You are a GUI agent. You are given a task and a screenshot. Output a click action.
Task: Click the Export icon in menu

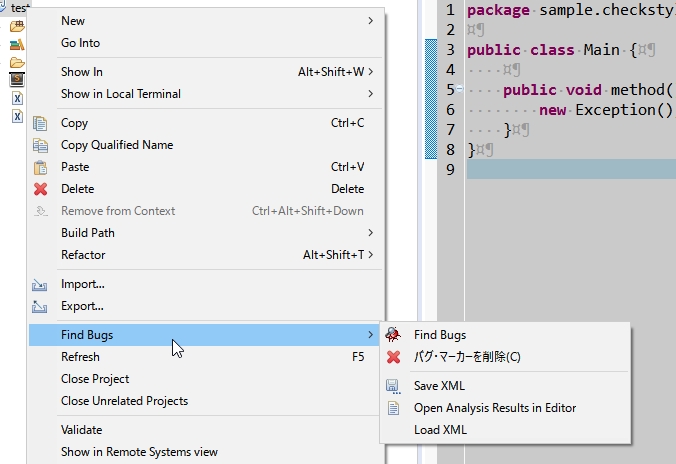pos(41,306)
